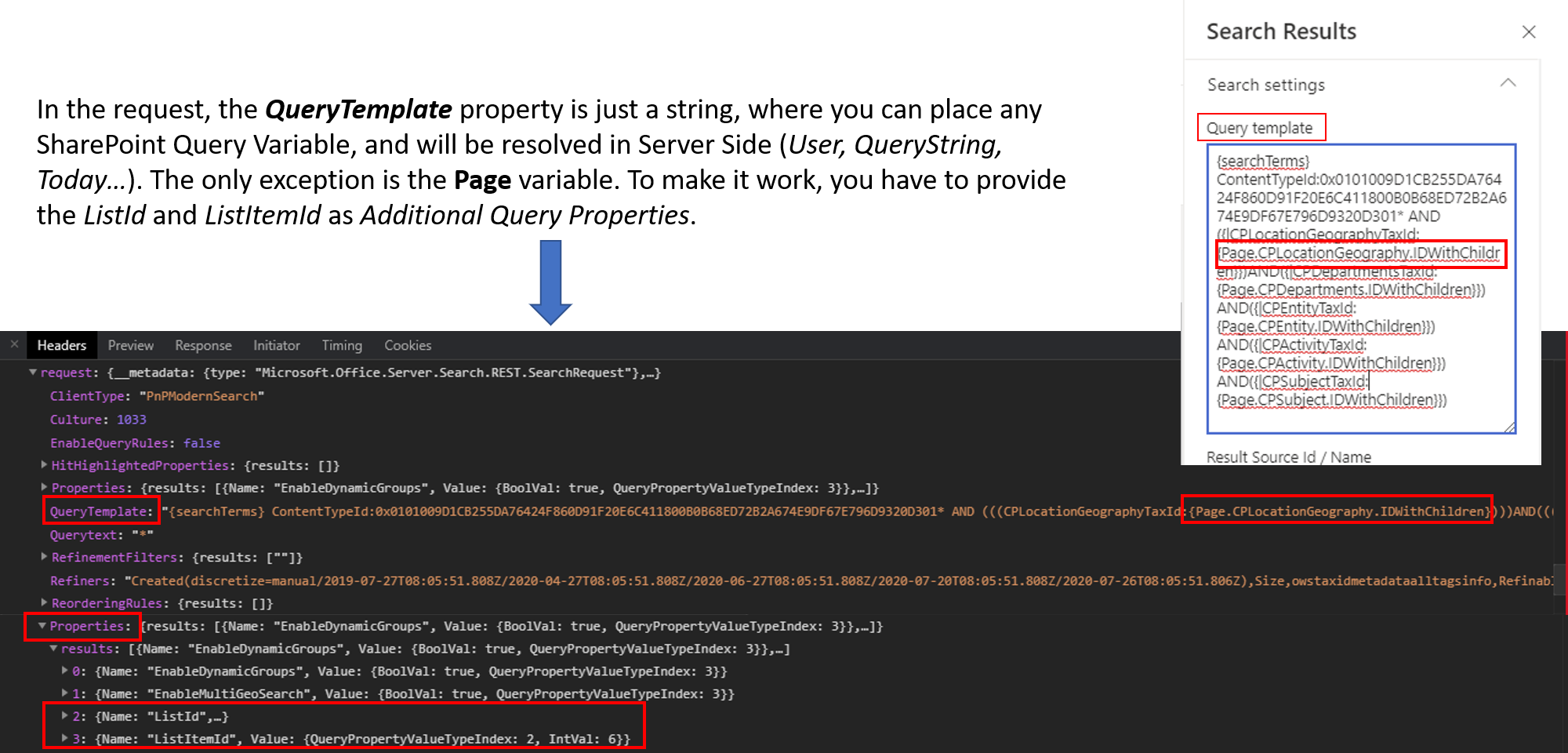Open the Initiator tab
Viewport: 1568px width, 753px height.
click(276, 345)
